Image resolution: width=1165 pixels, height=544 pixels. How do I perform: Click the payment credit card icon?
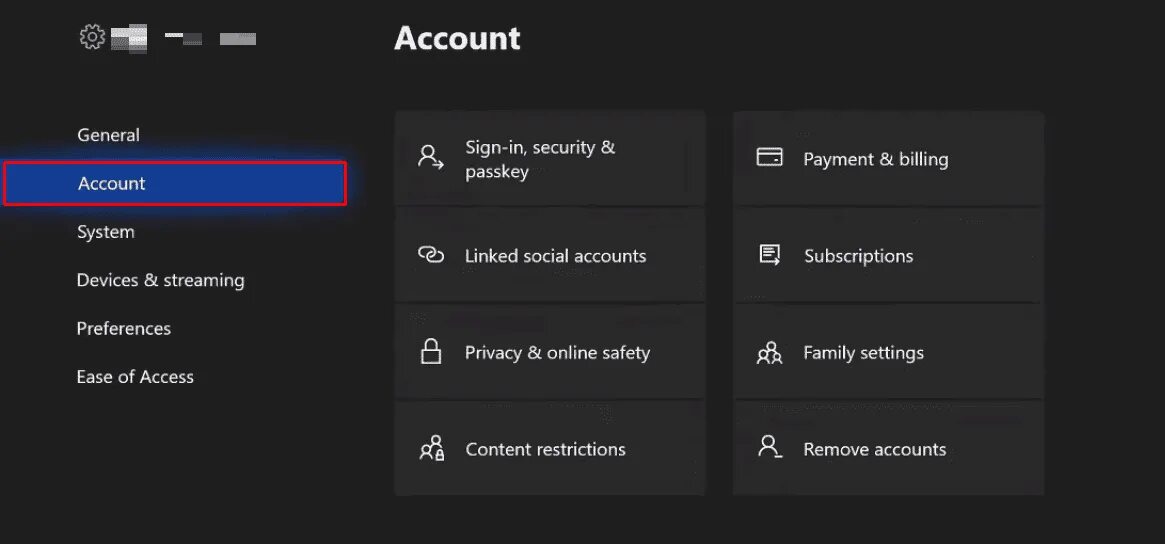769,158
